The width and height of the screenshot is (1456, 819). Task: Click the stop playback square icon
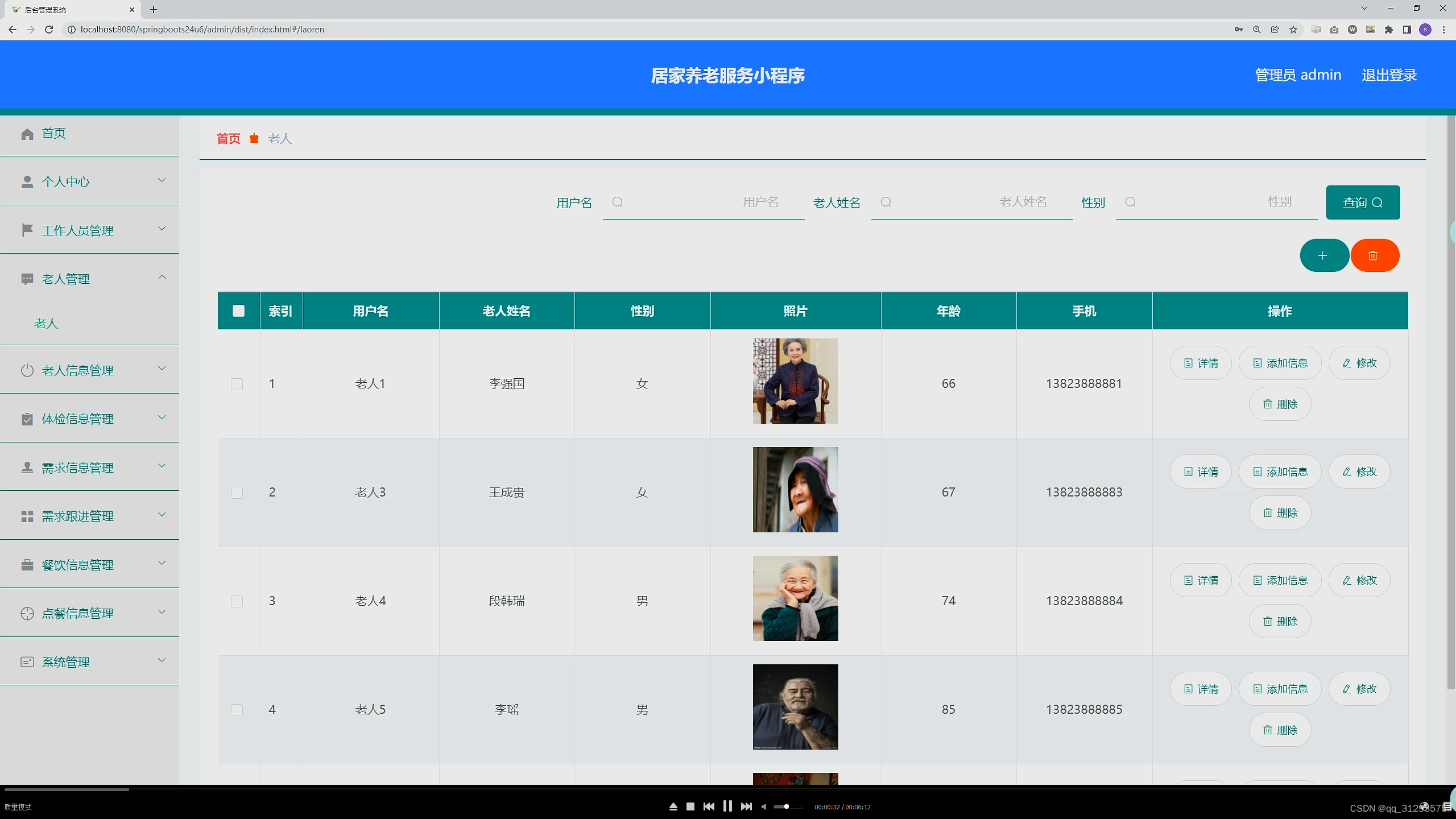coord(690,806)
